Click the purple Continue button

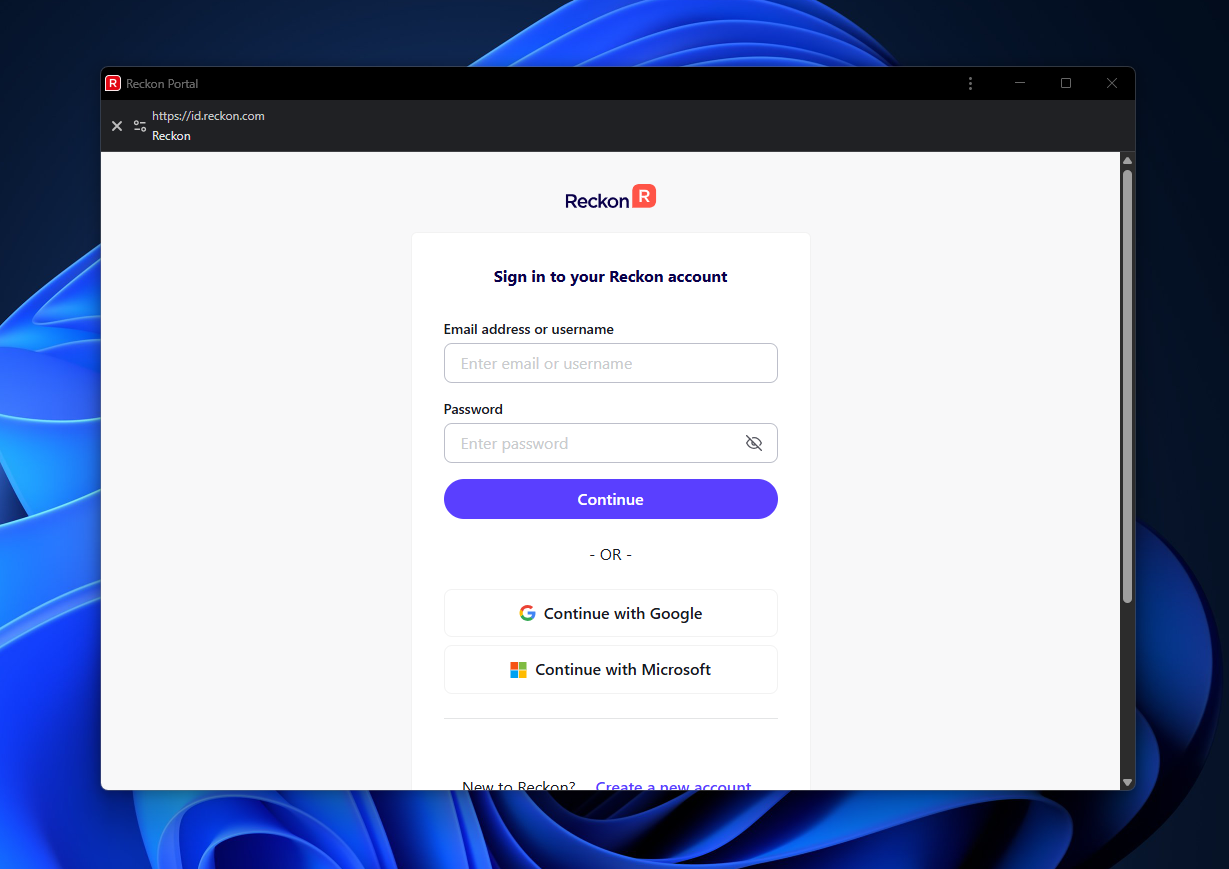point(611,499)
